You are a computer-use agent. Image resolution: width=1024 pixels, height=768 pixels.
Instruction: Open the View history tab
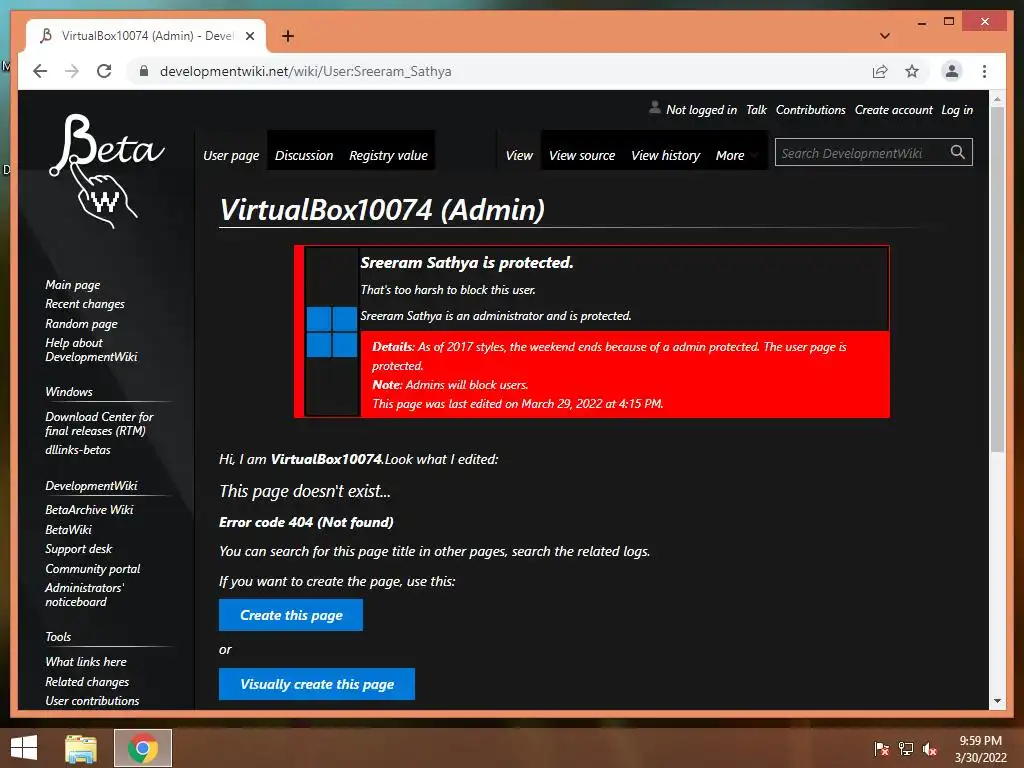tap(665, 155)
